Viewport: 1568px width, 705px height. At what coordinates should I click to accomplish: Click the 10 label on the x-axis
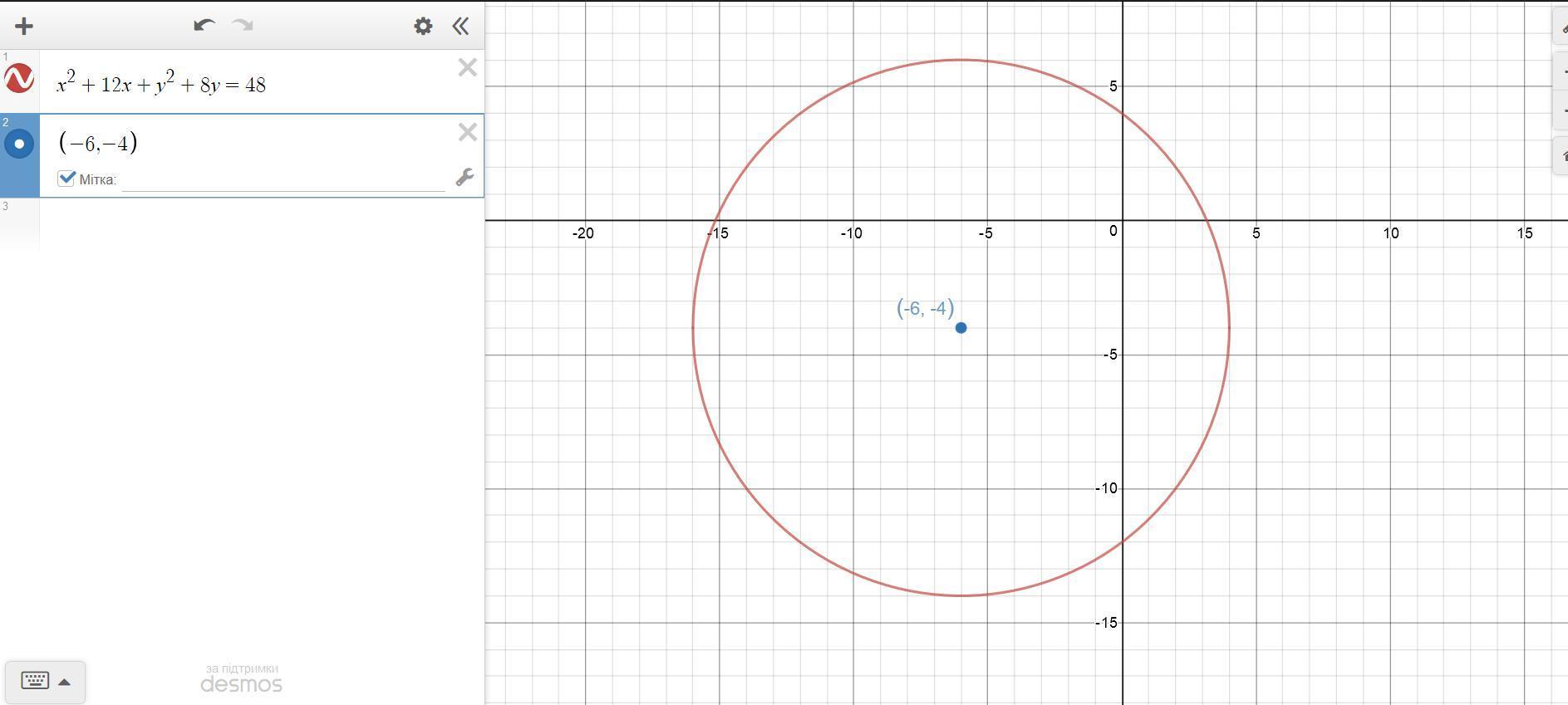coord(1391,233)
